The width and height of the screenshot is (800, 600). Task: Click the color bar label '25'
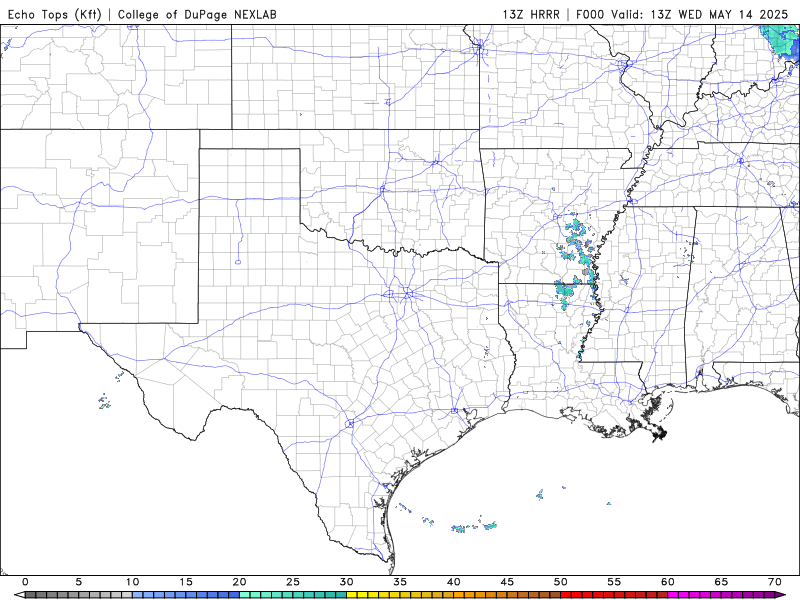click(x=293, y=582)
